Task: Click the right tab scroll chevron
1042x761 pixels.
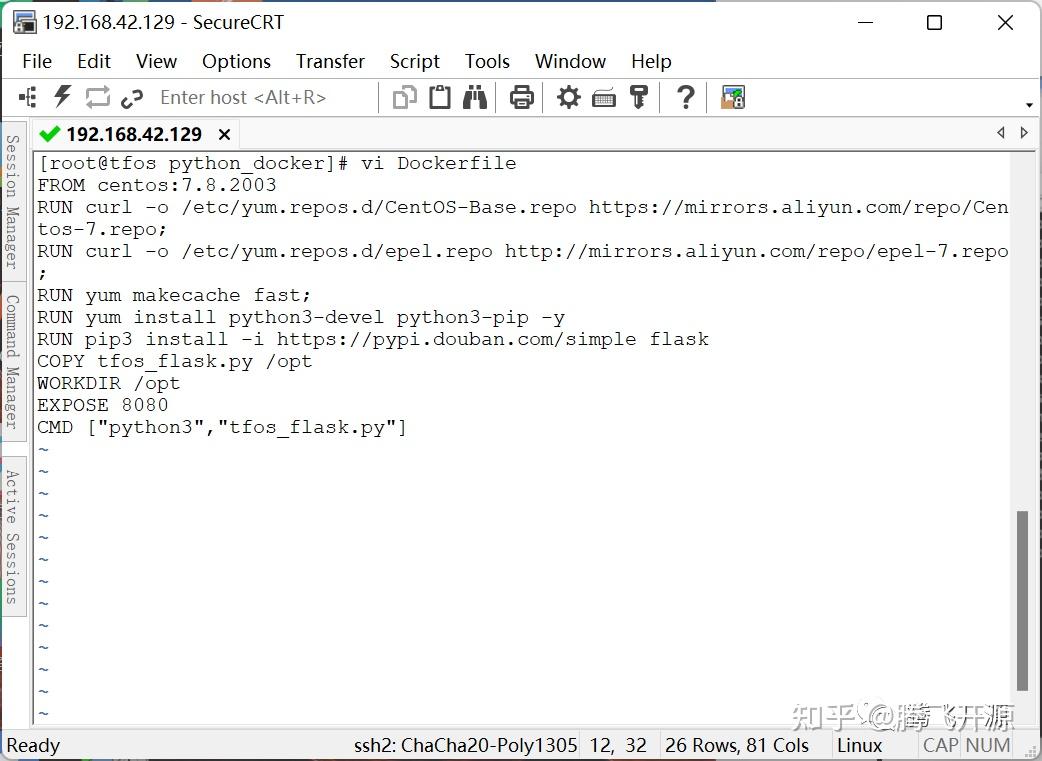Action: pyautogui.click(x=1024, y=132)
